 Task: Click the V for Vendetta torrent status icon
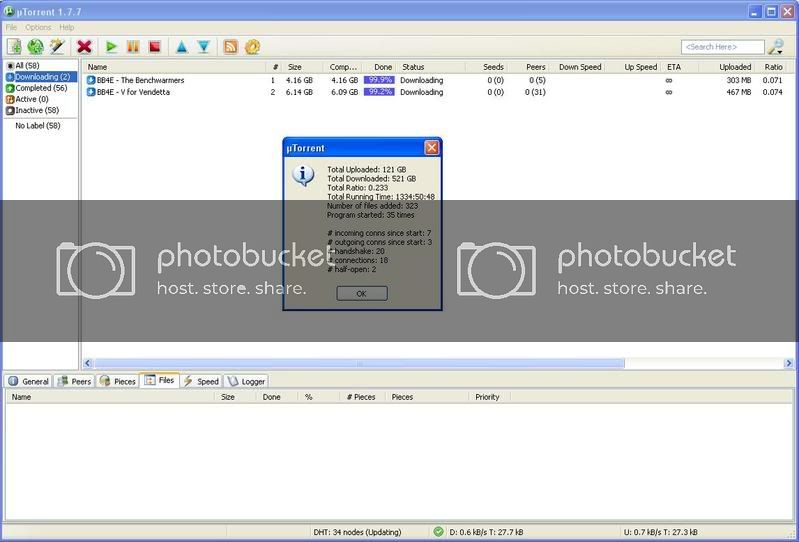tap(91, 92)
